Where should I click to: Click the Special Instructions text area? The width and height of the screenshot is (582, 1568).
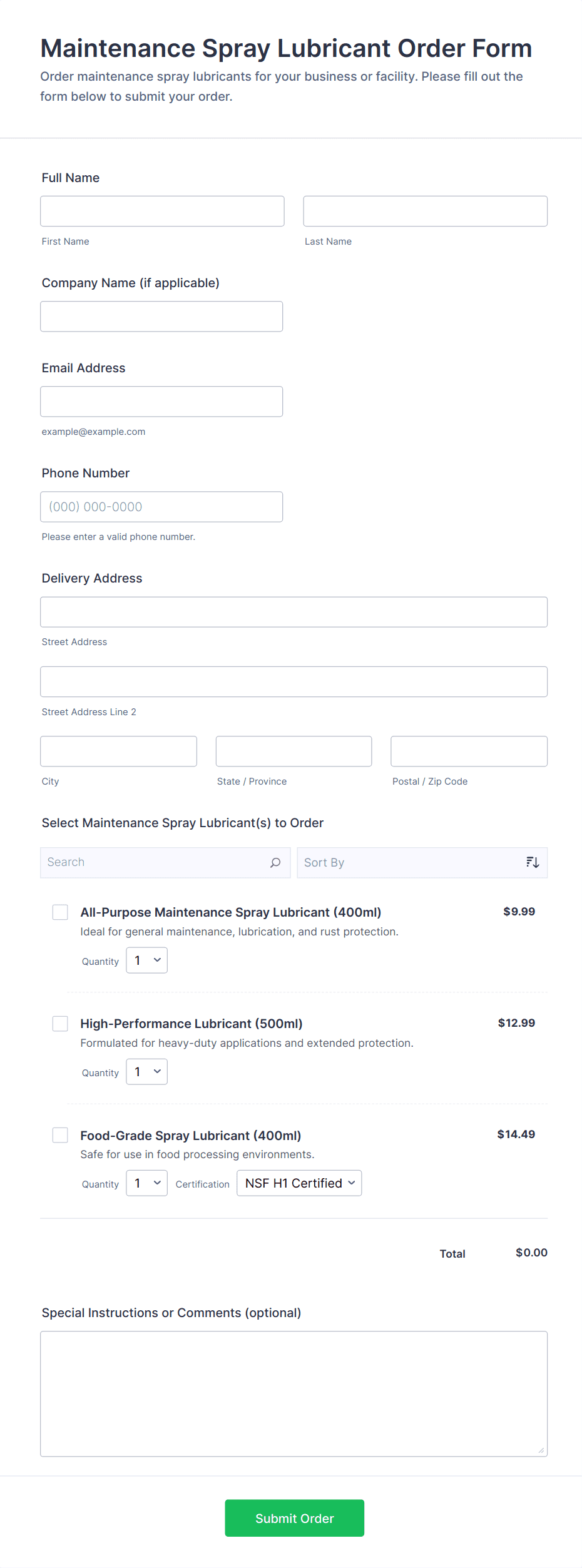(x=294, y=1394)
